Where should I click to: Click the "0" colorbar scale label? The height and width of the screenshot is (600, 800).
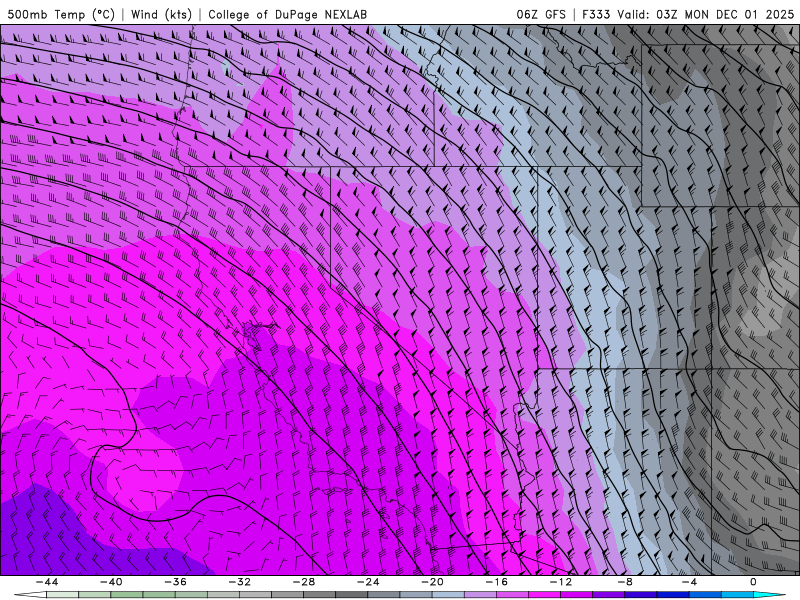(753, 582)
